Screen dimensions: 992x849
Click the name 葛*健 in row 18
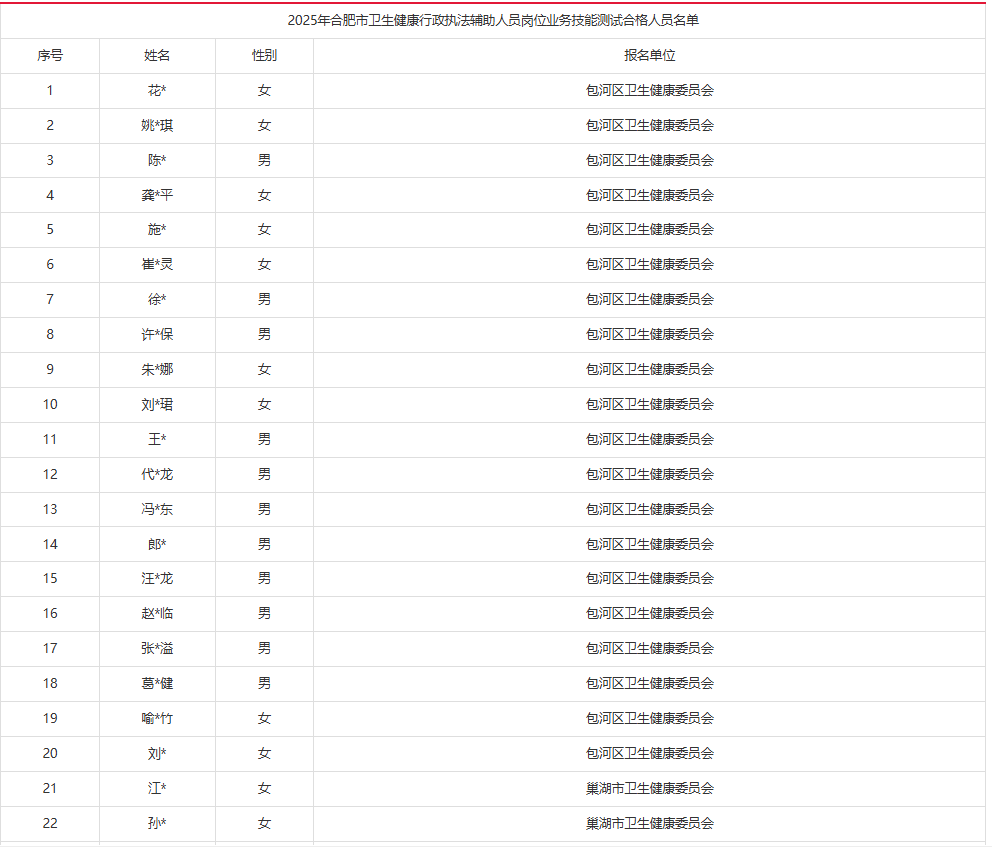[x=157, y=683]
